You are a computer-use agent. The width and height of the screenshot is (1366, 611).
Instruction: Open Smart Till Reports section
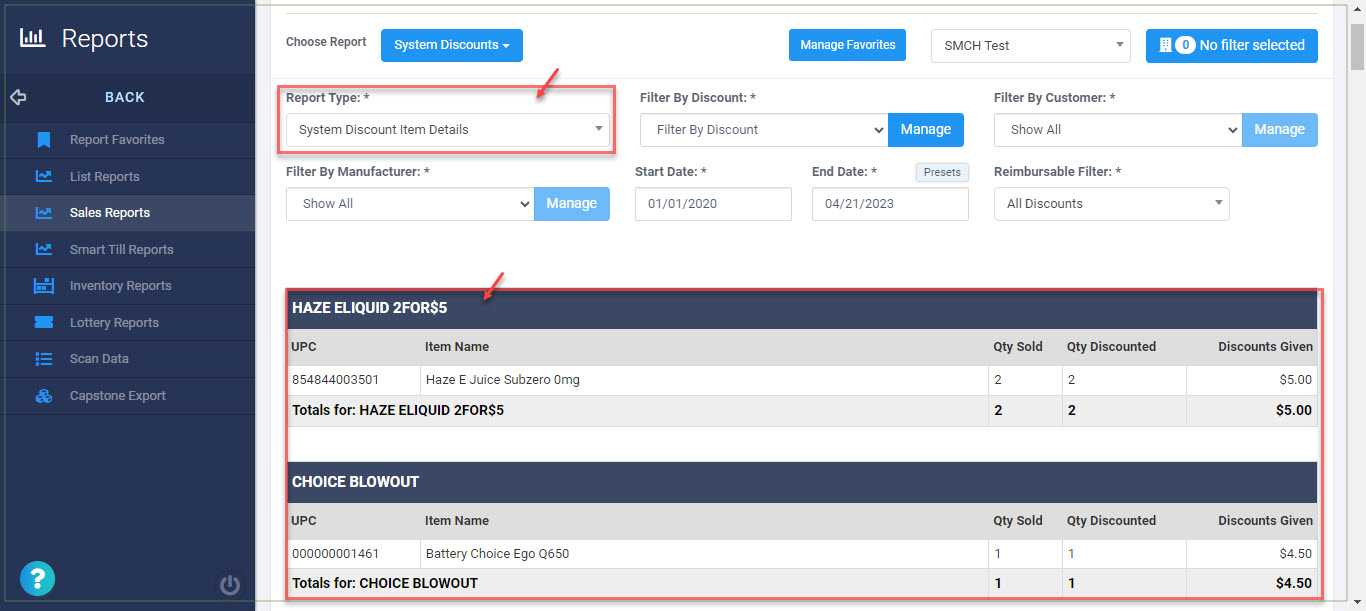tap(127, 250)
